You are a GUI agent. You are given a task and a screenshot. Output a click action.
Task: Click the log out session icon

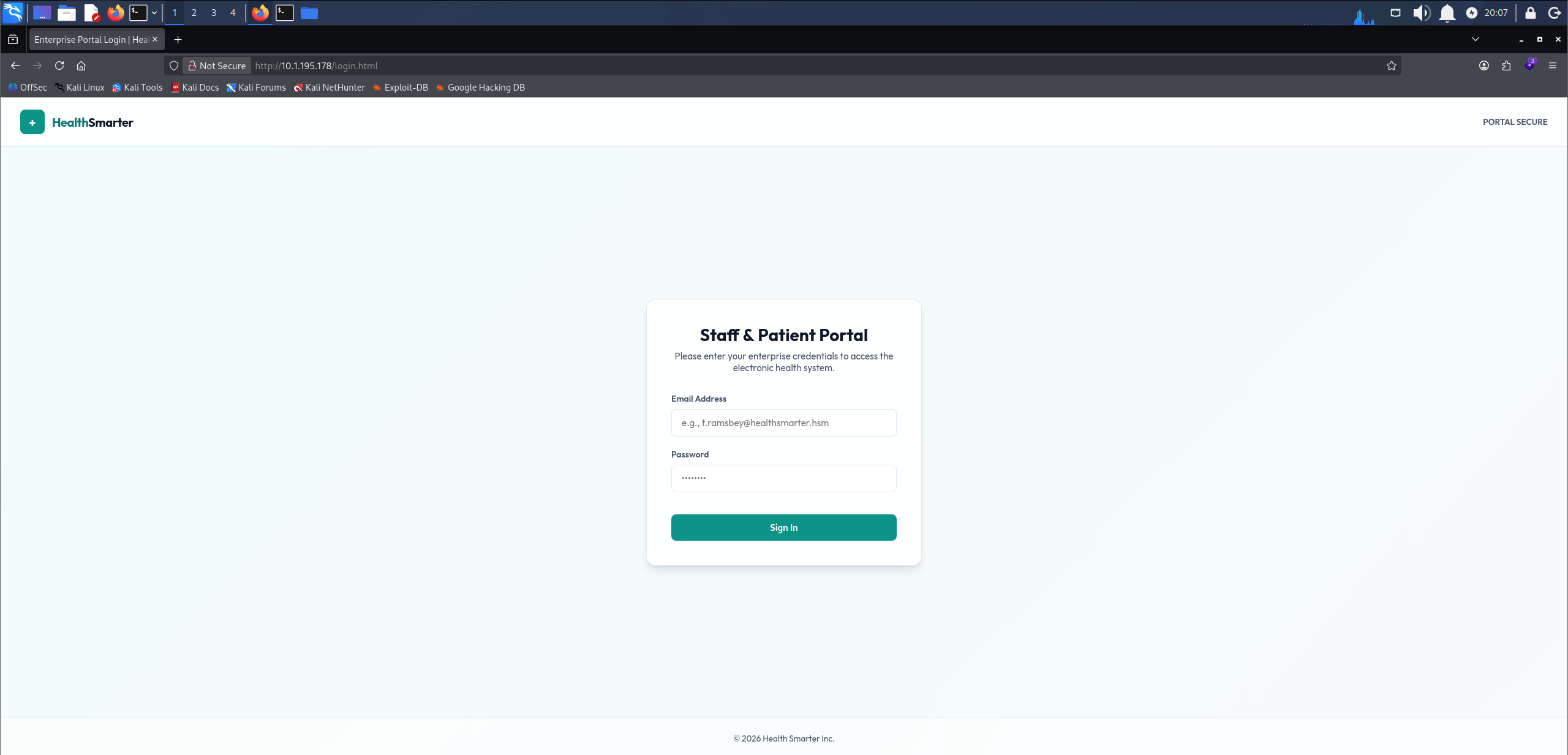1555,12
